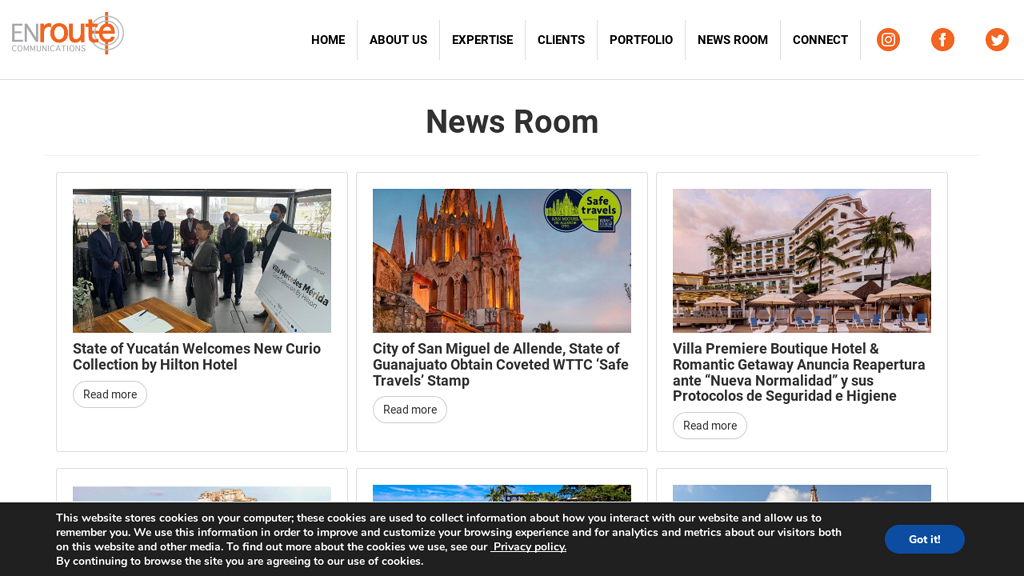Open the Connect page

click(x=820, y=40)
